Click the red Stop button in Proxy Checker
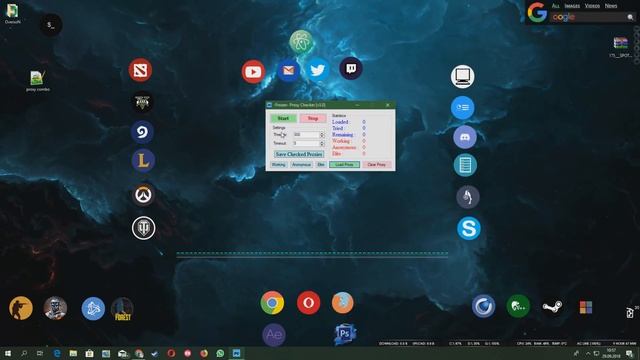 (x=313, y=118)
